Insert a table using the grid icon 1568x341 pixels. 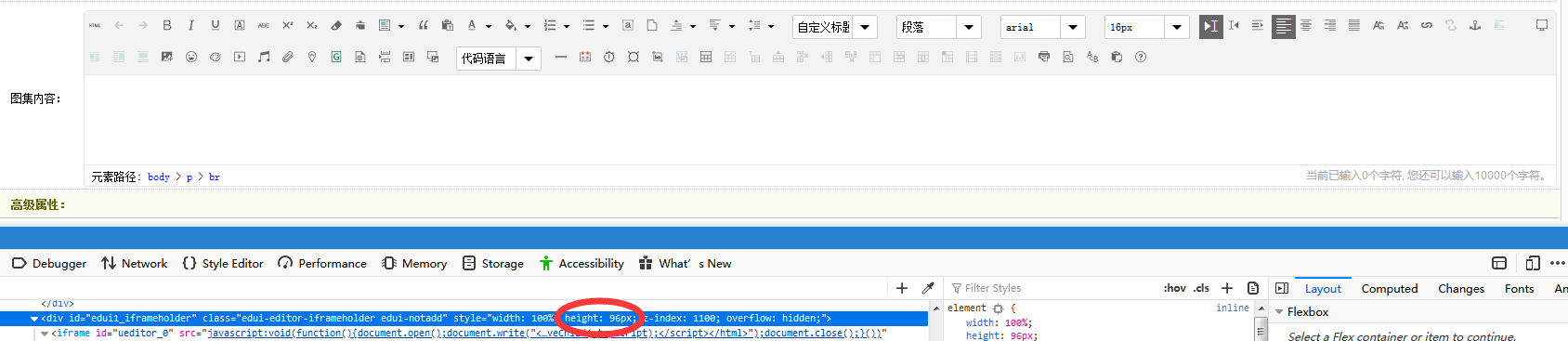point(706,57)
